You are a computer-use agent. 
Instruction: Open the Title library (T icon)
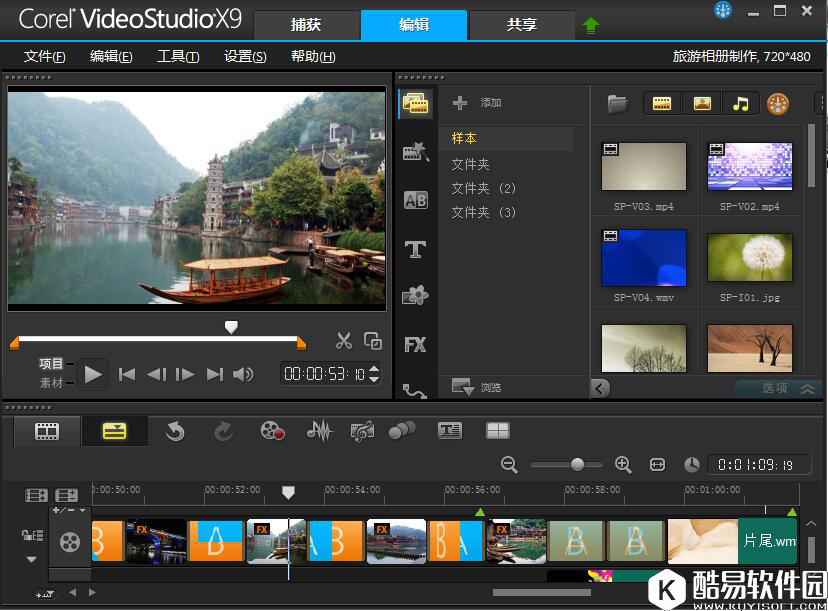tap(415, 249)
